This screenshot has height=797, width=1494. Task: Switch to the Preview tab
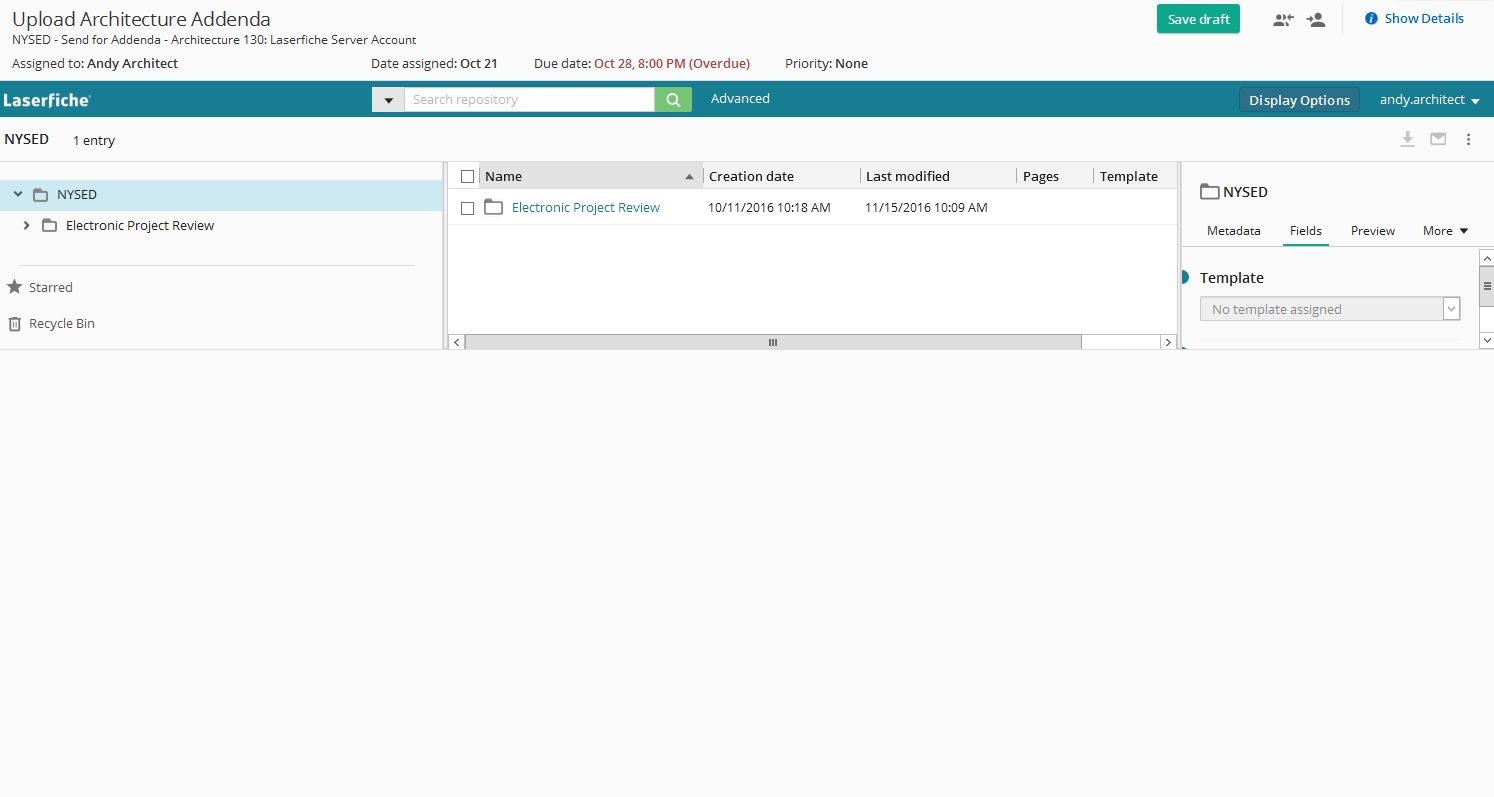click(x=1372, y=231)
